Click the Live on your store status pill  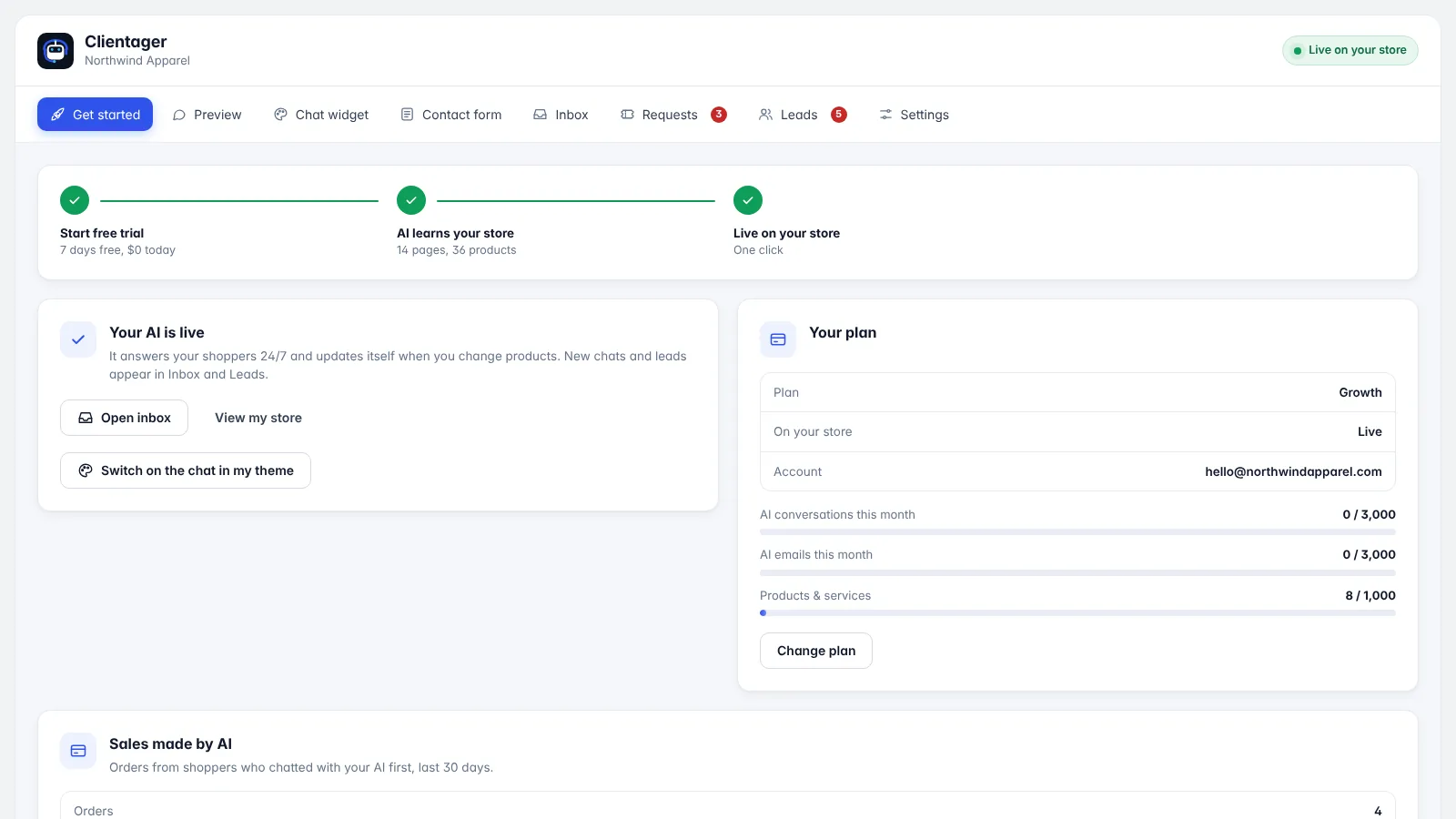tap(1350, 50)
